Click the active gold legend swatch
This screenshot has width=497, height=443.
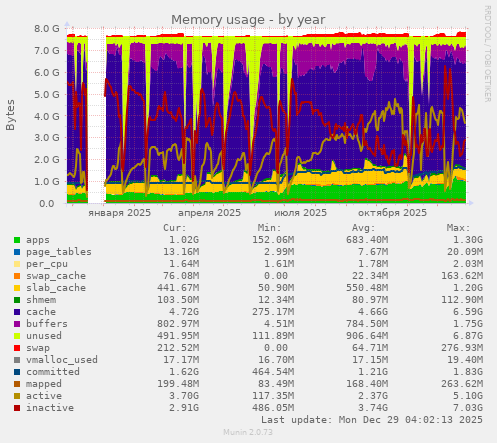pyautogui.click(x=17, y=396)
